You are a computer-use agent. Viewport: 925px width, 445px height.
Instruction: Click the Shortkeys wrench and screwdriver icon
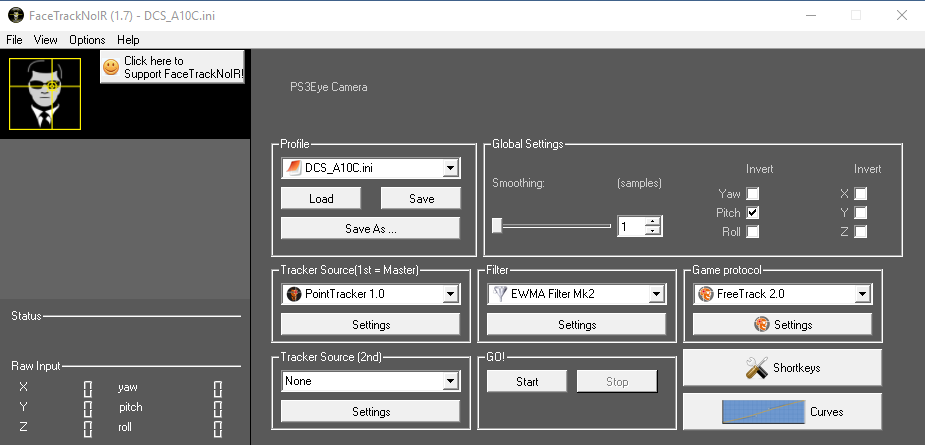click(756, 368)
